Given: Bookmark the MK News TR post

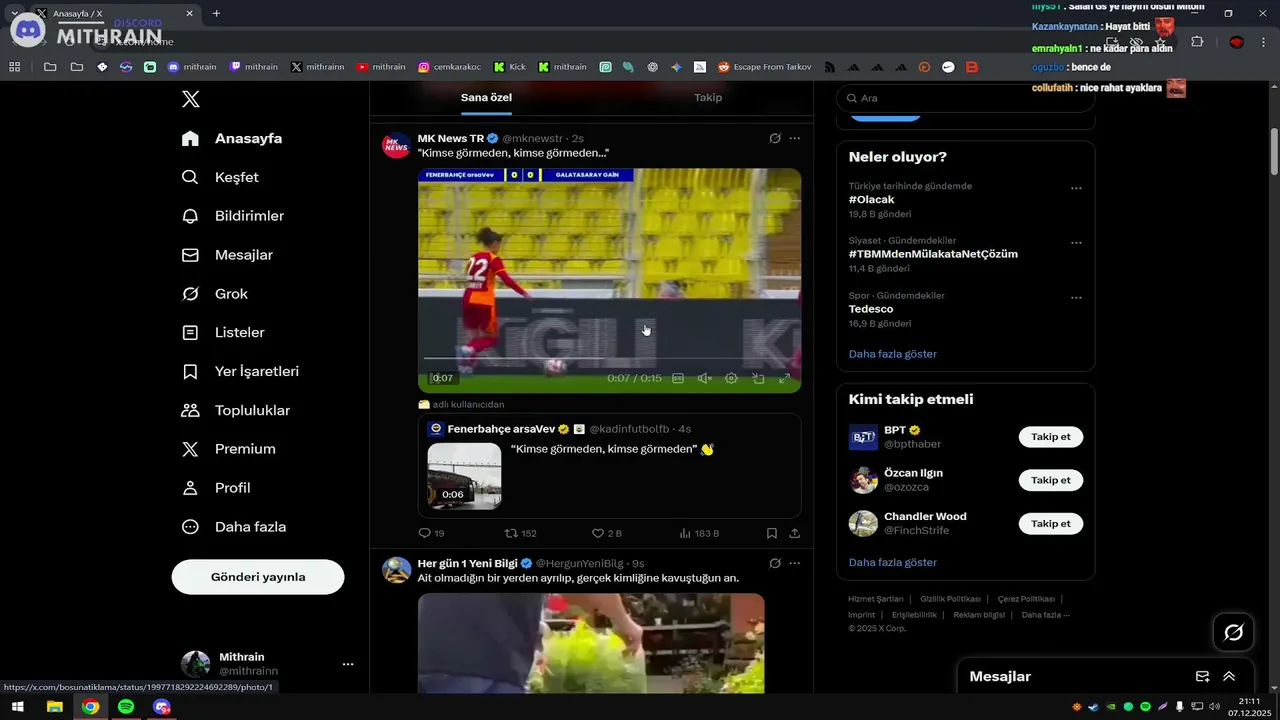Looking at the screenshot, I should 771,534.
